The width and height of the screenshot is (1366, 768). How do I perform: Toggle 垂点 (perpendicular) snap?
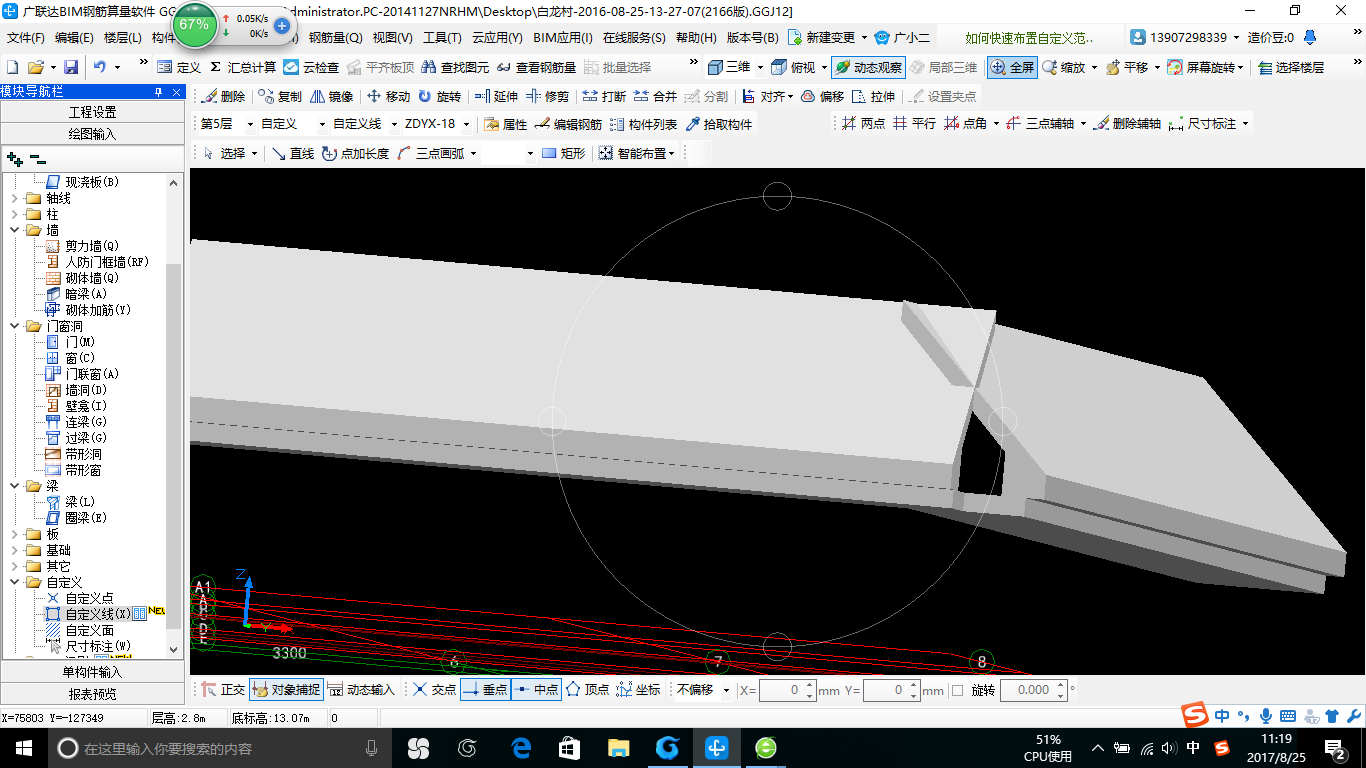(486, 690)
